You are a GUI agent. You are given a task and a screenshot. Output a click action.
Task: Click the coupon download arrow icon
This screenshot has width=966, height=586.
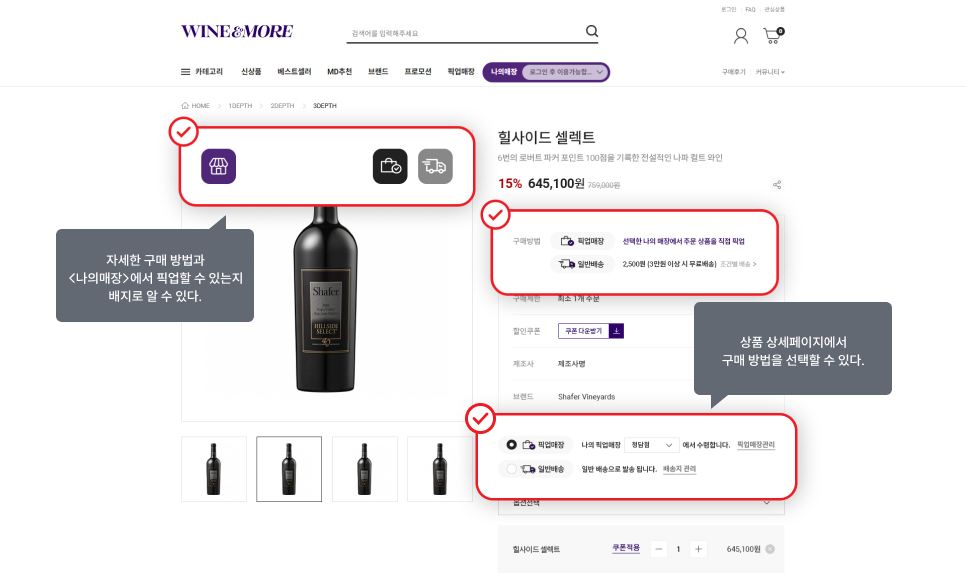[616, 331]
